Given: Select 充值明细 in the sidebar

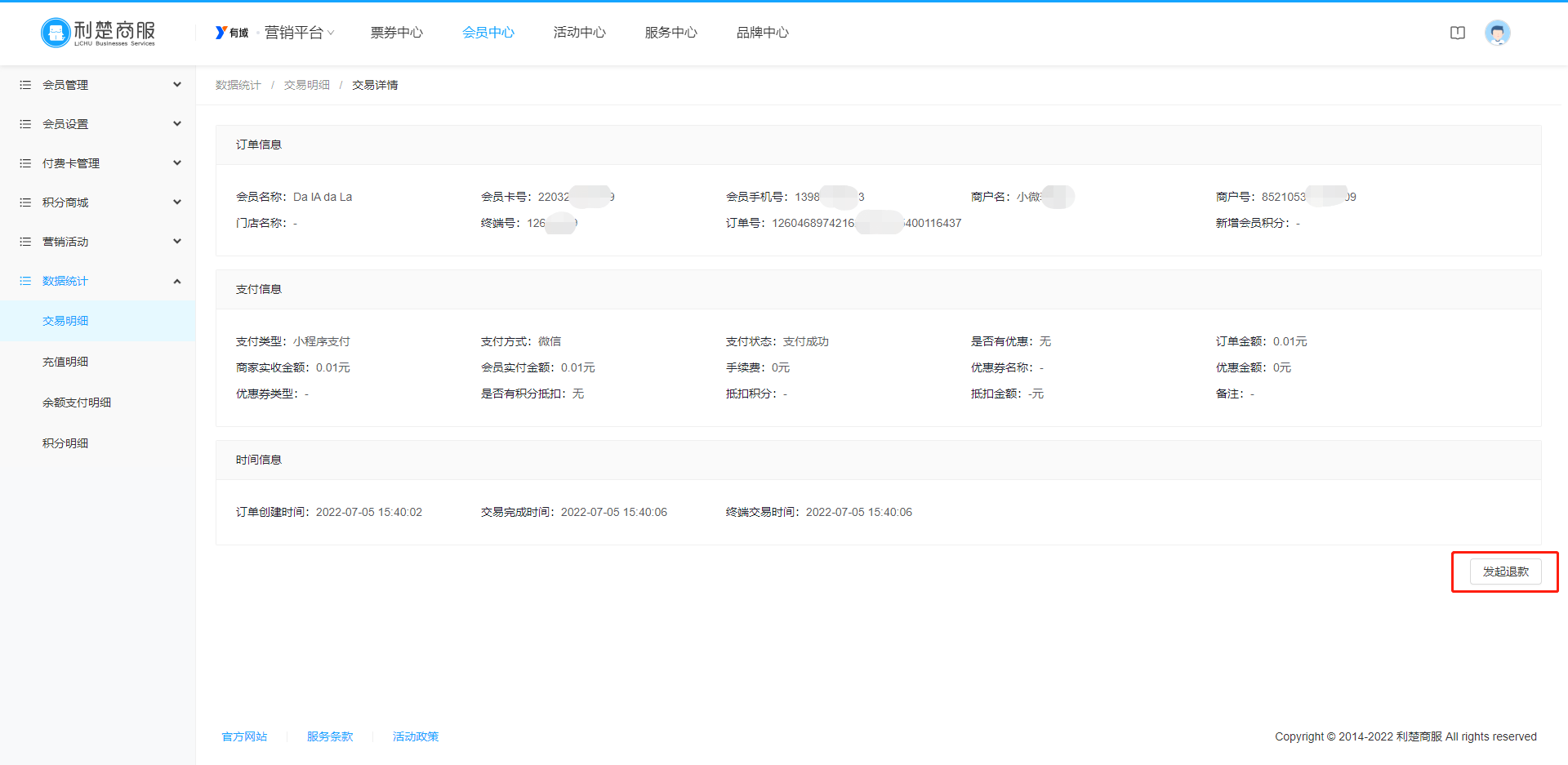Looking at the screenshot, I should (x=98, y=362).
